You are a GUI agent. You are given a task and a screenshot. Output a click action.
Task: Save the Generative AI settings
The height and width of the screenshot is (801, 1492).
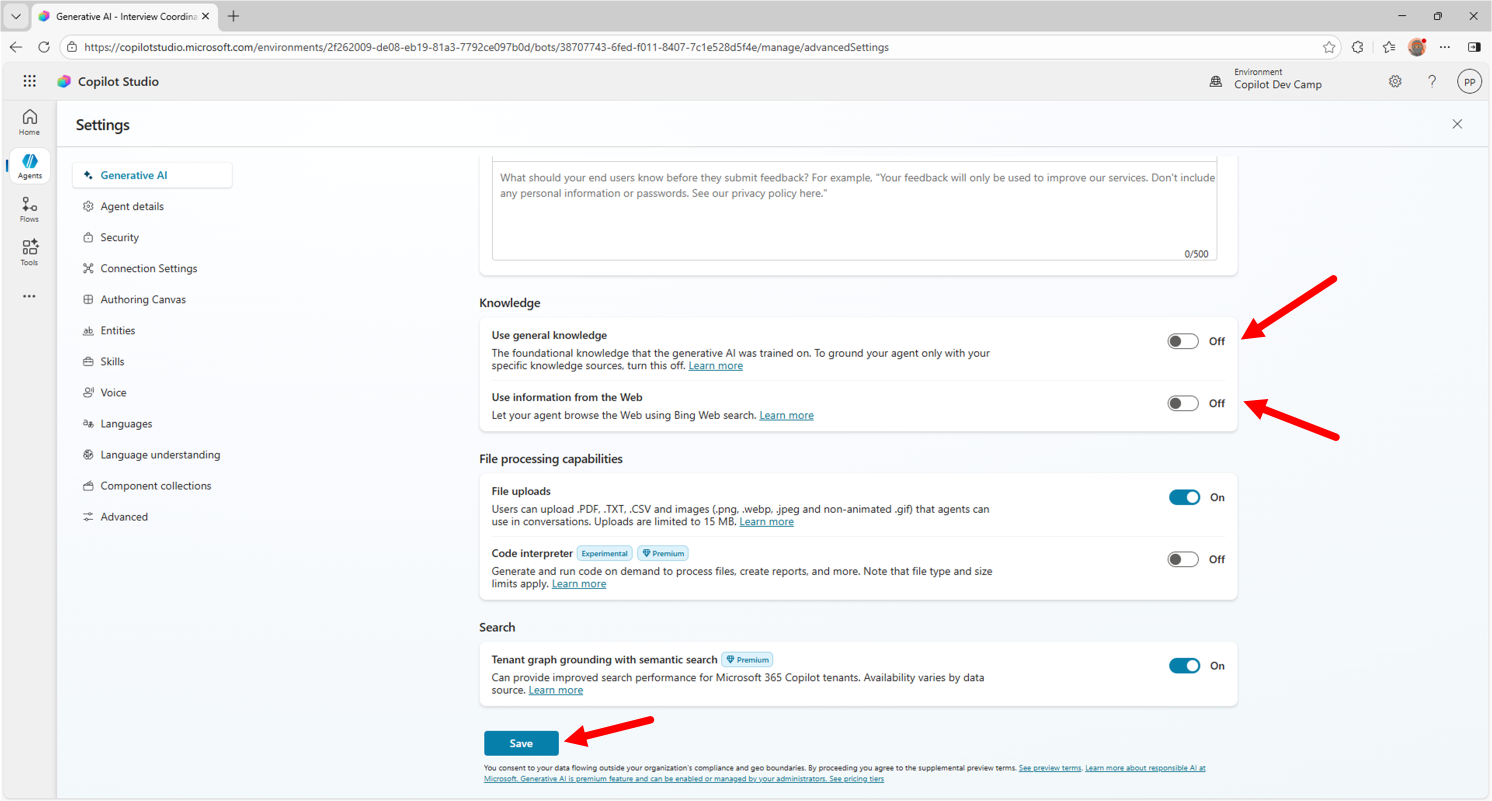tap(521, 743)
